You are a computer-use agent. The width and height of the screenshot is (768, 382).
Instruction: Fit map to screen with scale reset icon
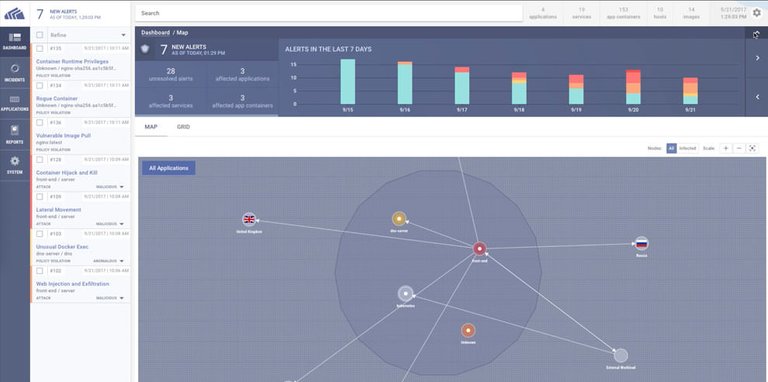coord(752,148)
